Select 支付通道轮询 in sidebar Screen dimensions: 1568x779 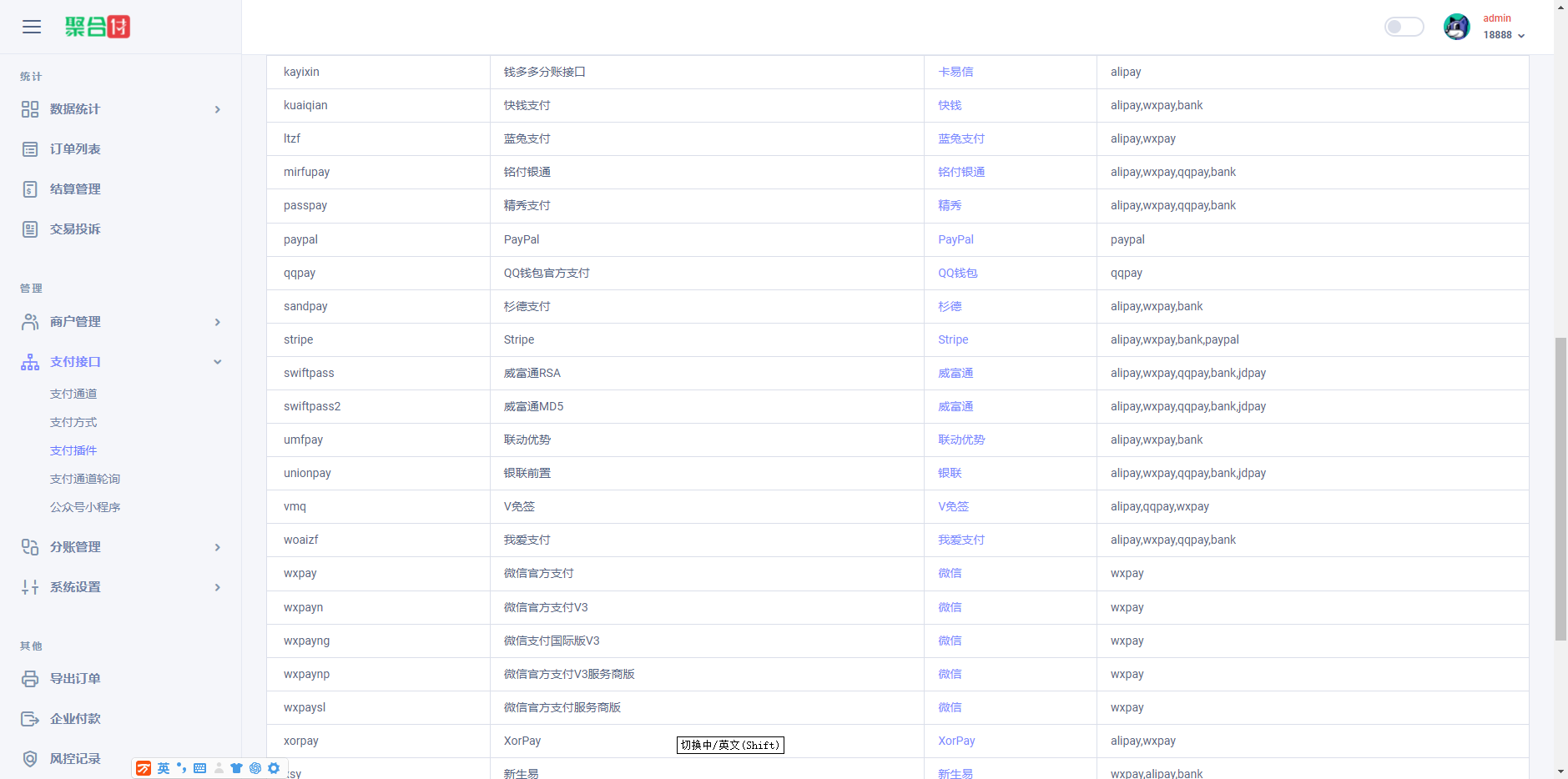85,479
